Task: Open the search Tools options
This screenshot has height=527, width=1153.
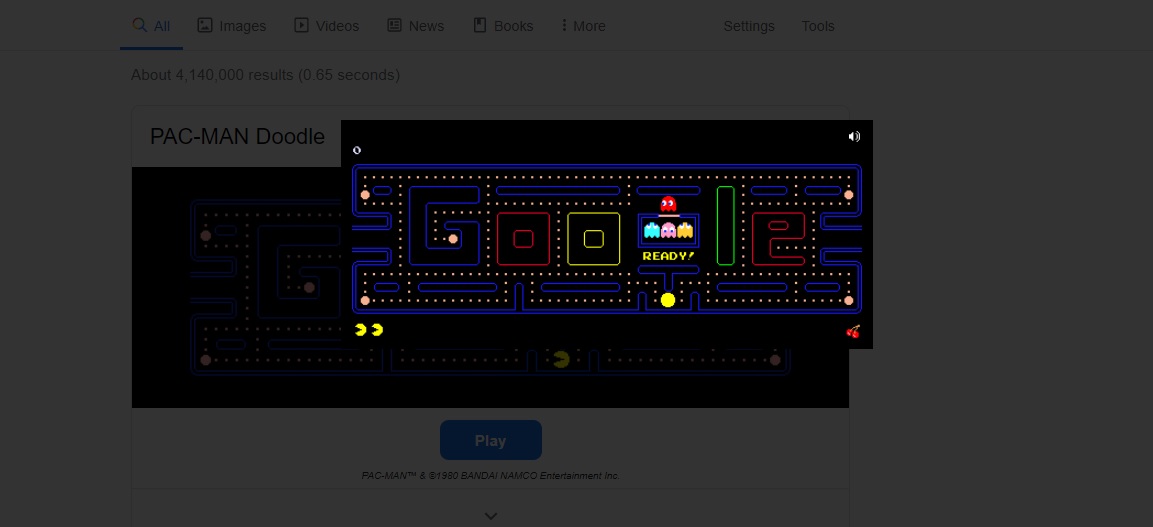Action: coord(818,26)
